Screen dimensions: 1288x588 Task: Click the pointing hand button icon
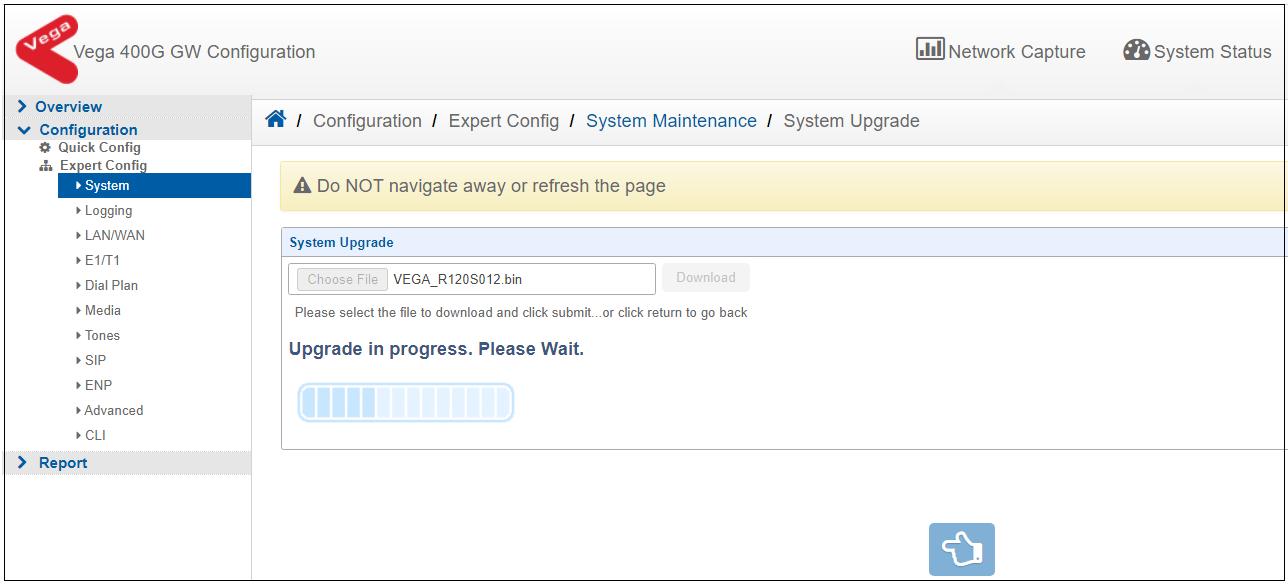tap(962, 549)
